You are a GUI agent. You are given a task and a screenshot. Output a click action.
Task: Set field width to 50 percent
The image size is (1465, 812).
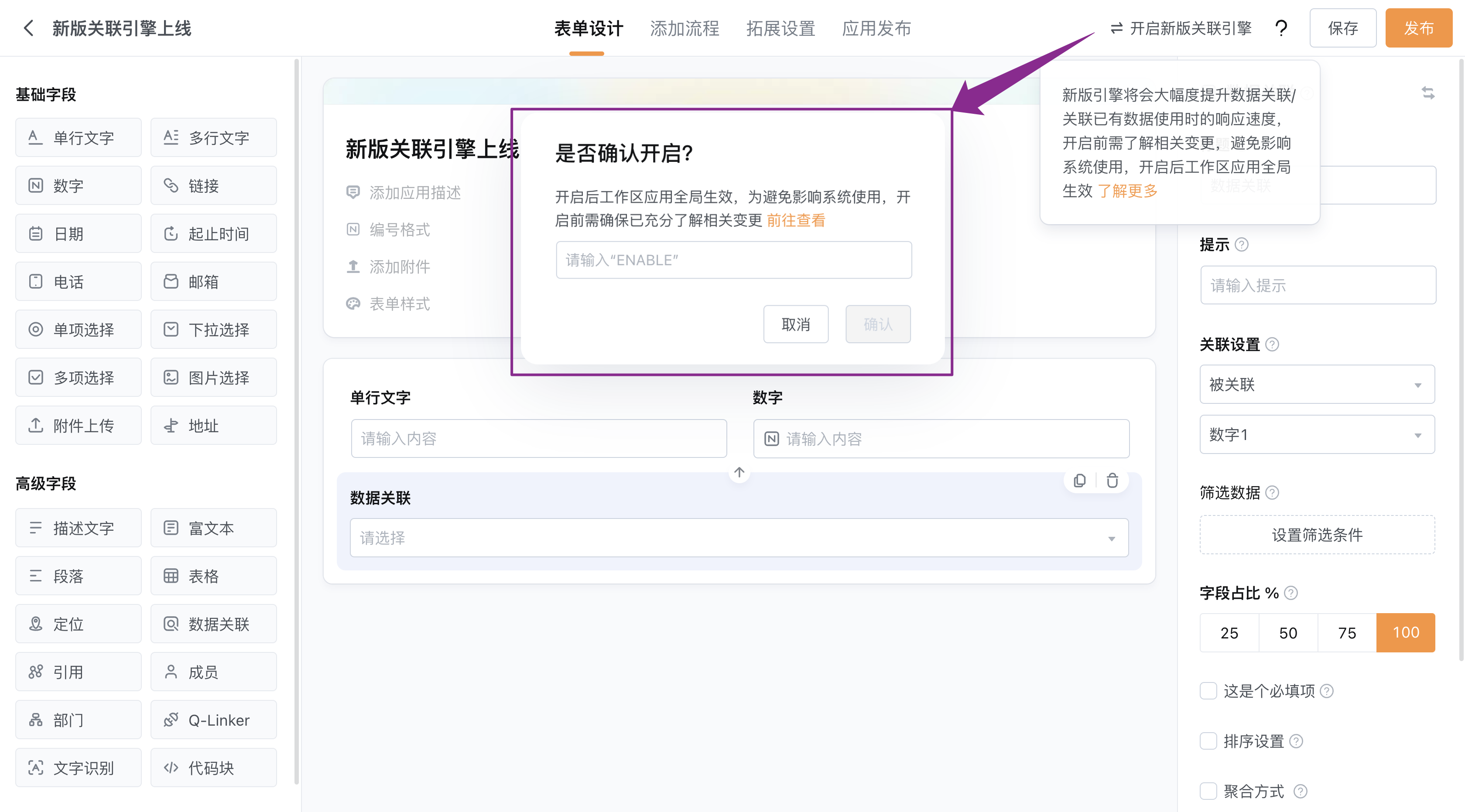[1289, 632]
